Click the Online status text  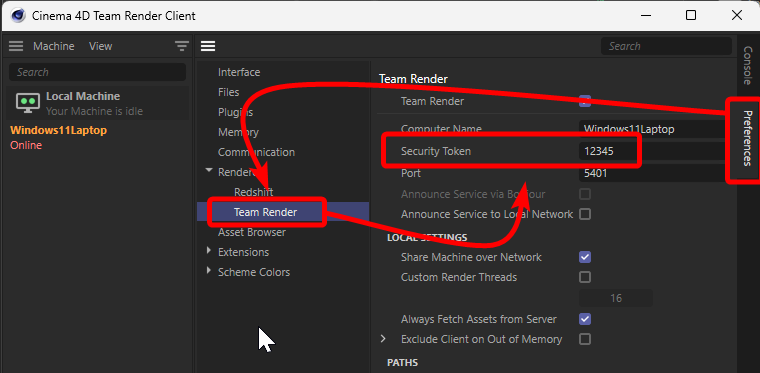tap(26, 145)
